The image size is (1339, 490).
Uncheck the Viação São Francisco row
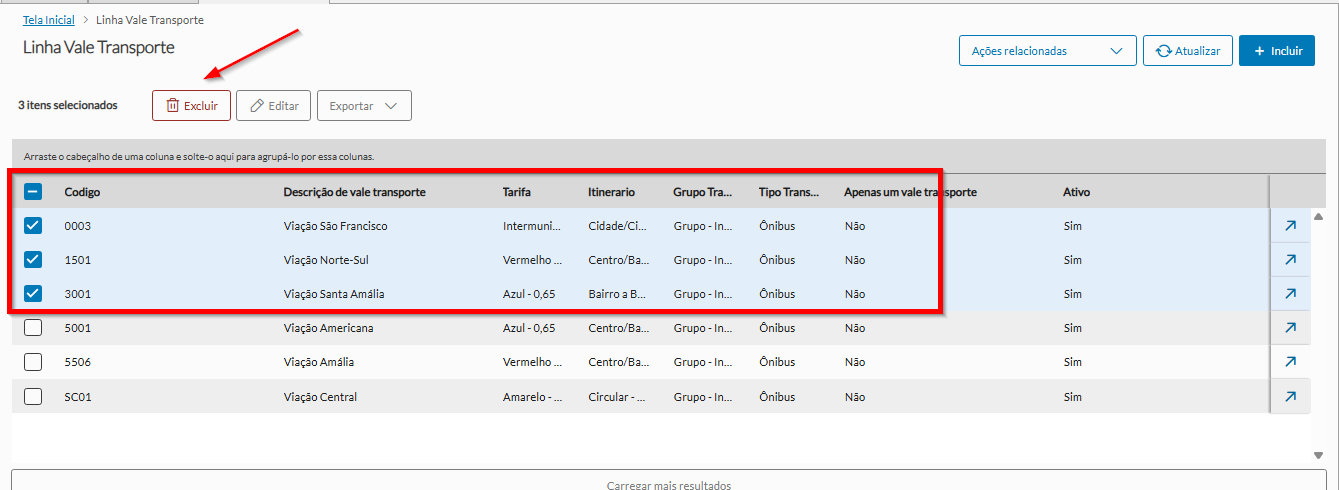[33, 226]
